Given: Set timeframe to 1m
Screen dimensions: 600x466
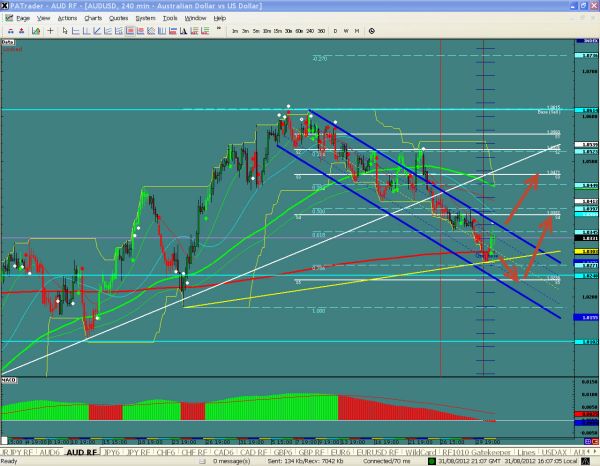Looking at the screenshot, I should pyautogui.click(x=235, y=32).
